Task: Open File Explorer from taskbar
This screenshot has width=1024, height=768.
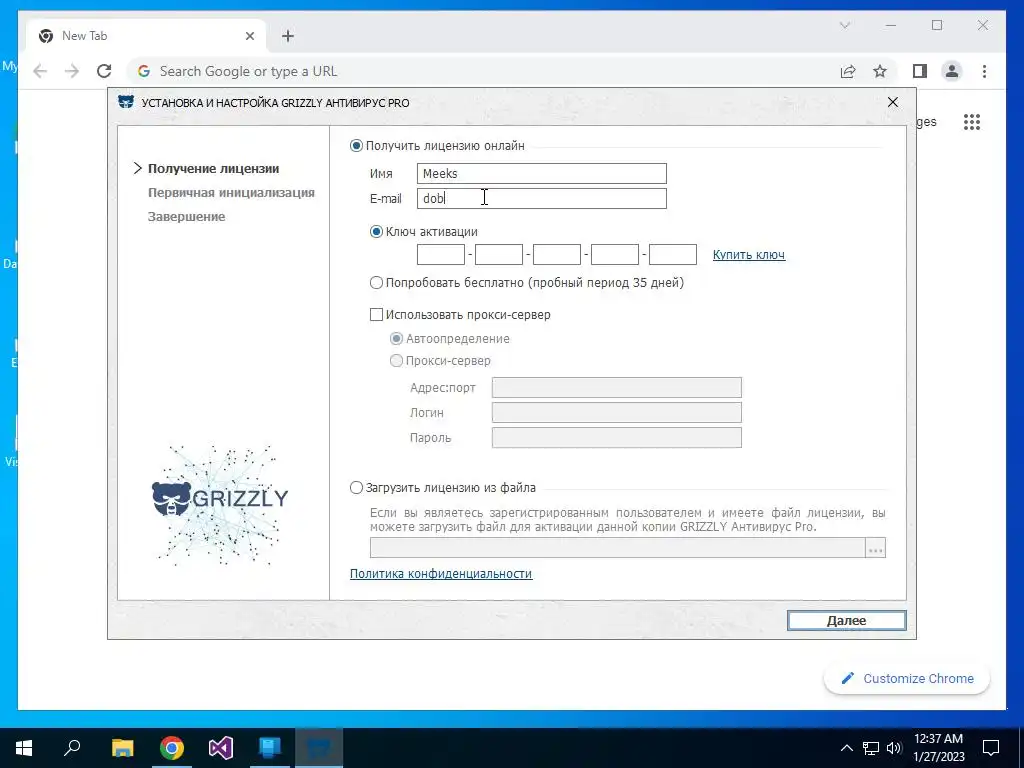Action: point(122,748)
